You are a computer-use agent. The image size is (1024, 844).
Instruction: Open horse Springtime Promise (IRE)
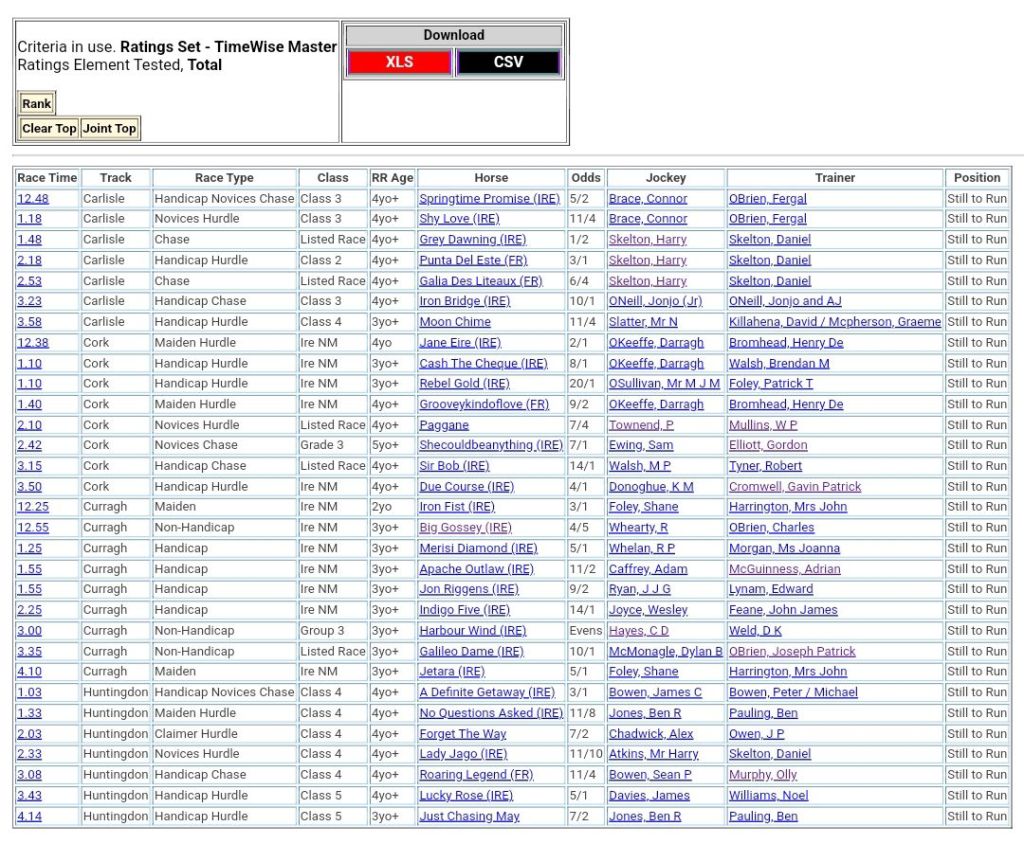pos(489,199)
